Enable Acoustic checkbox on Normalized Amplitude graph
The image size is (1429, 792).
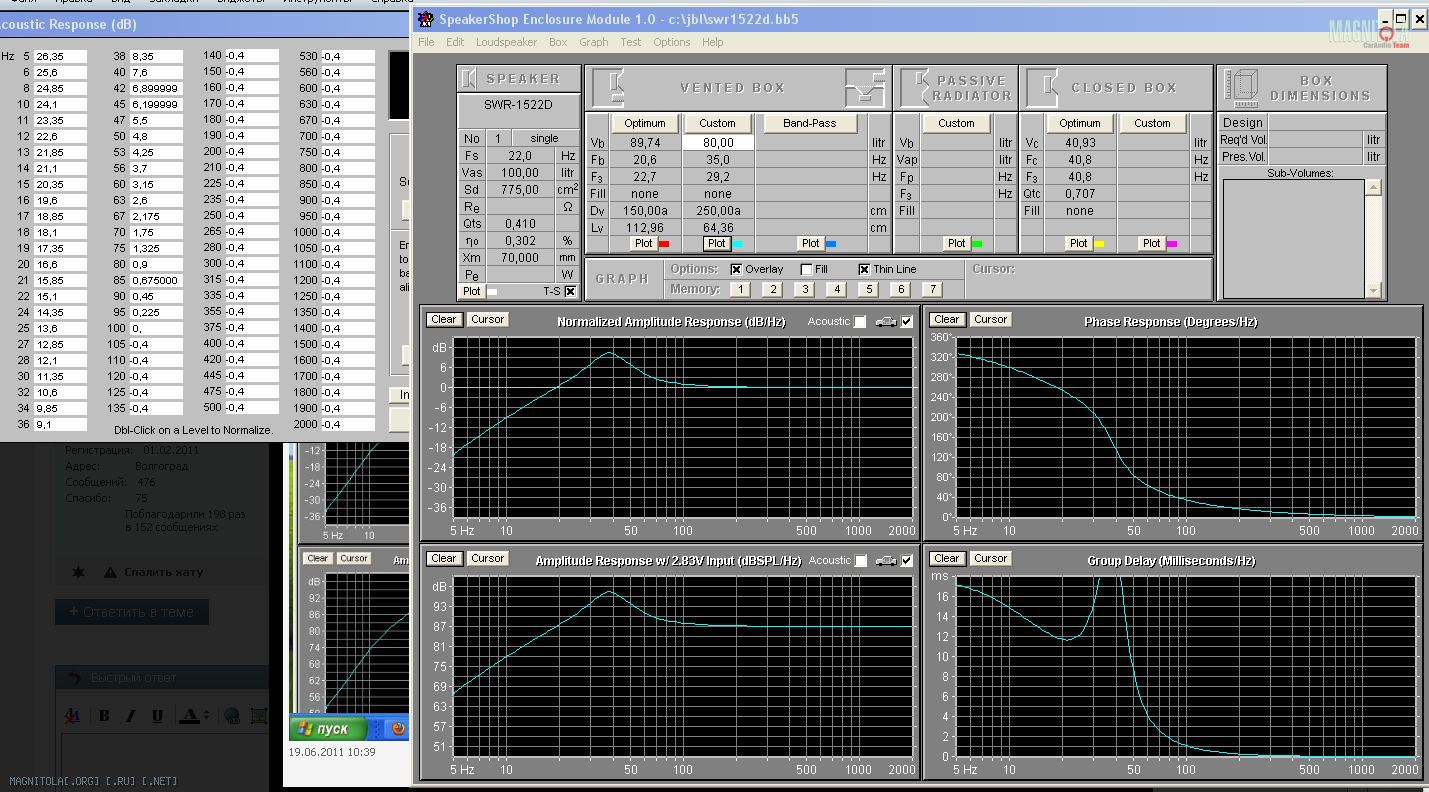coord(860,321)
